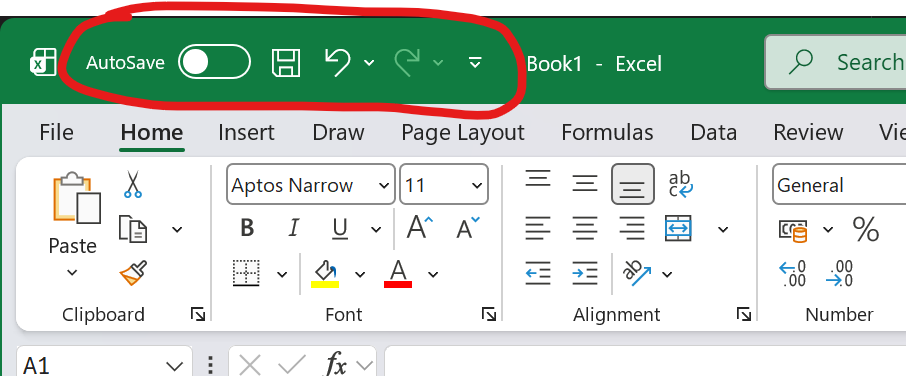Open the Copy options dropdown arrow
906x376 pixels.
[x=177, y=230]
